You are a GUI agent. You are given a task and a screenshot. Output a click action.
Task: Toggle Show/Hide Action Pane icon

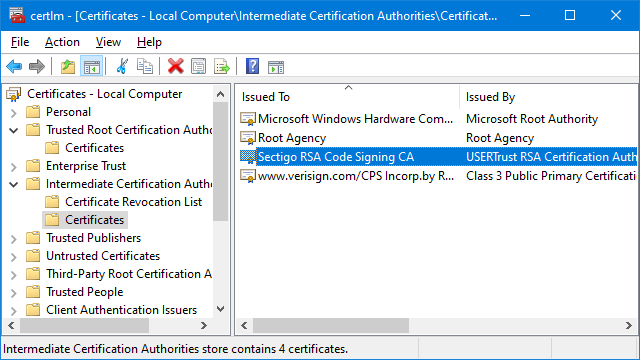point(276,67)
